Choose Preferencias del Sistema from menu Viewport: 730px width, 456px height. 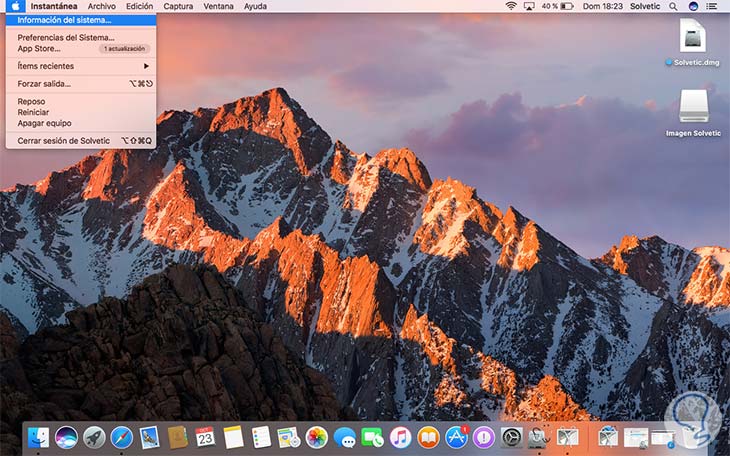click(66, 37)
